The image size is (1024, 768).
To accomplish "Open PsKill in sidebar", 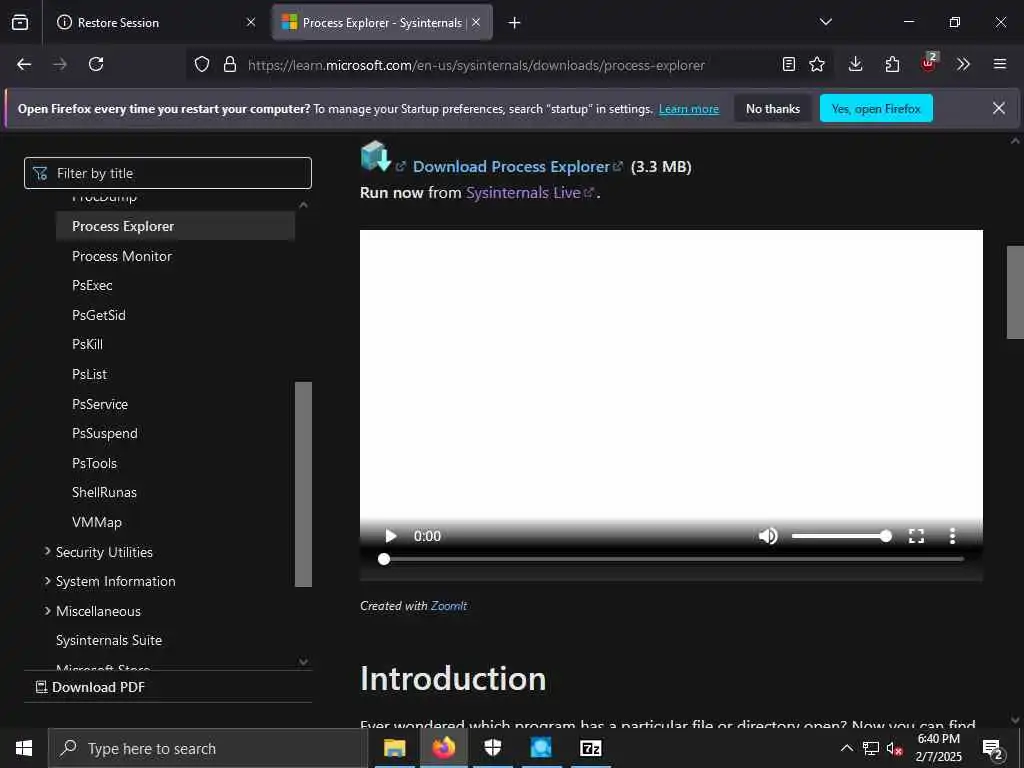I will (88, 344).
